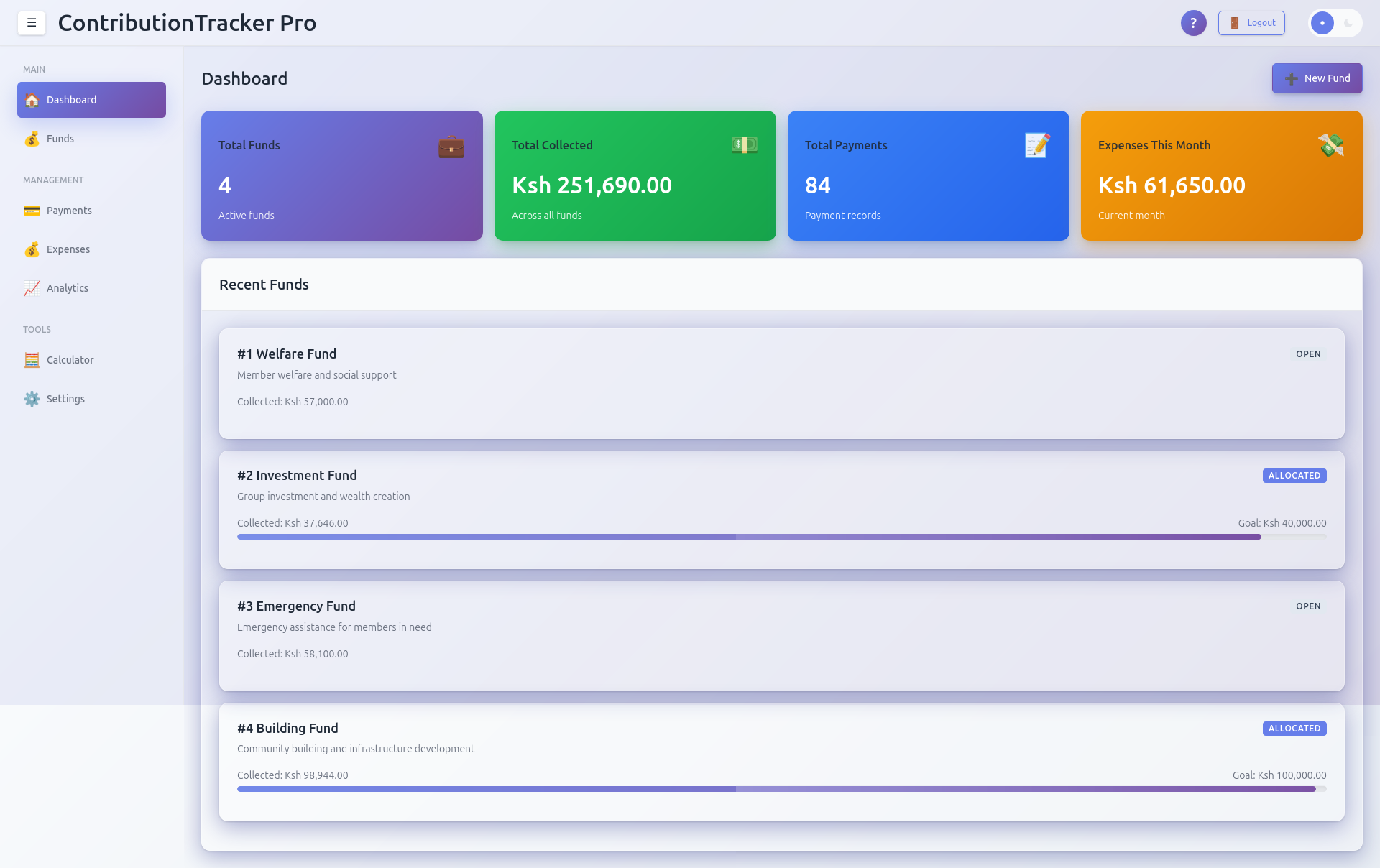Collapse the sidebar with the hamburger toggle

tap(32, 22)
